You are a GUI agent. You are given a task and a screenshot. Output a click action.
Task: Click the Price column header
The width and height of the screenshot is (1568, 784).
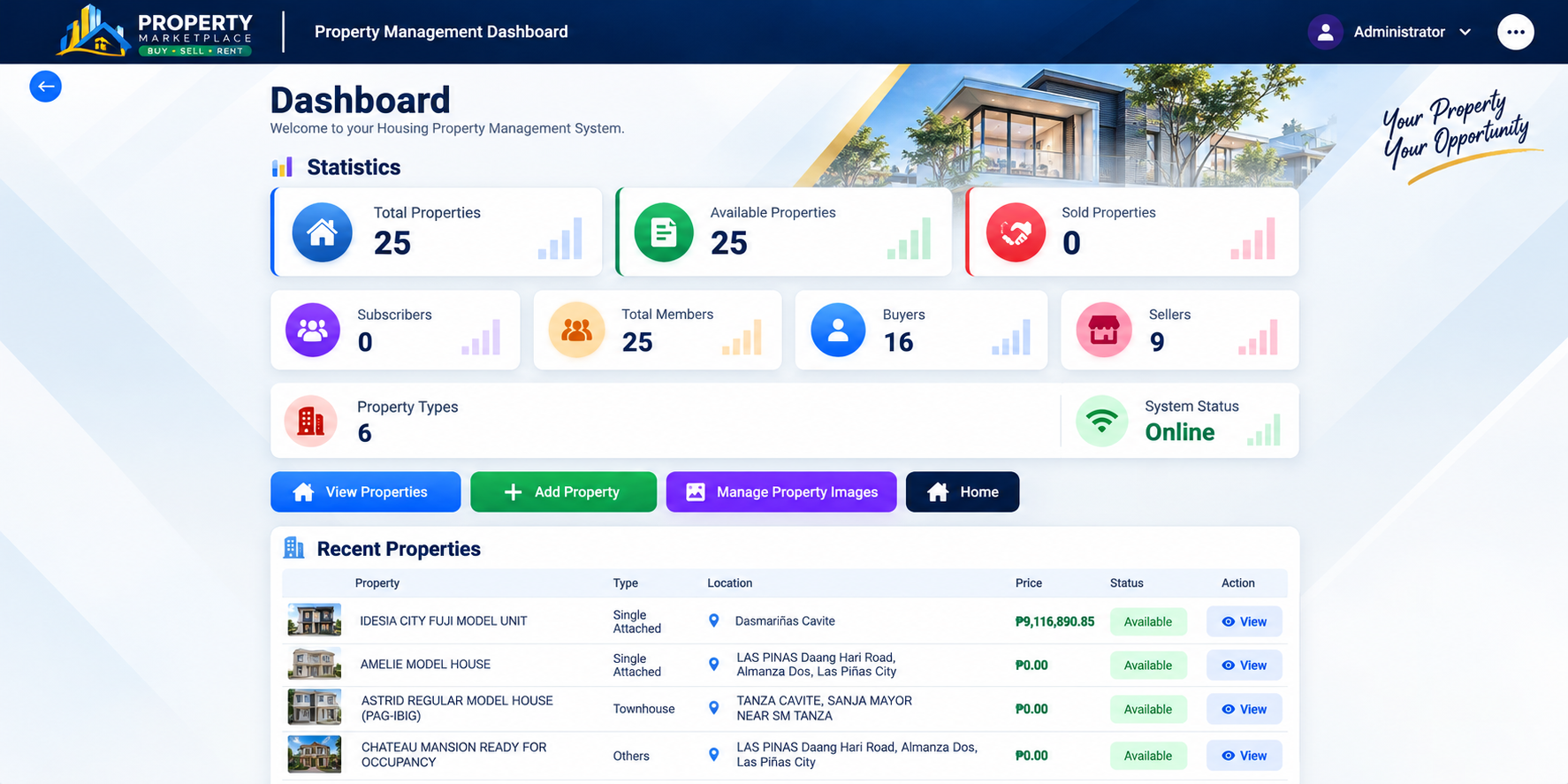(1029, 583)
